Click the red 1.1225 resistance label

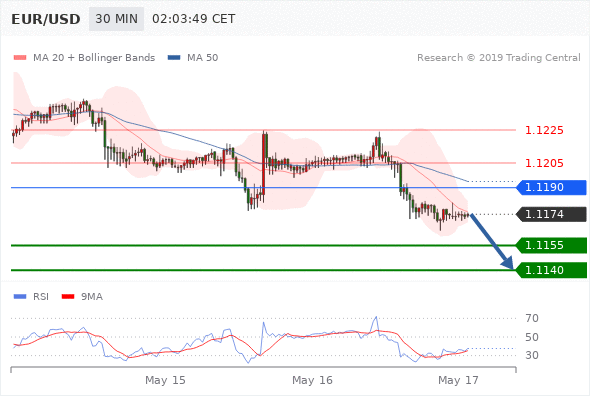544,130
